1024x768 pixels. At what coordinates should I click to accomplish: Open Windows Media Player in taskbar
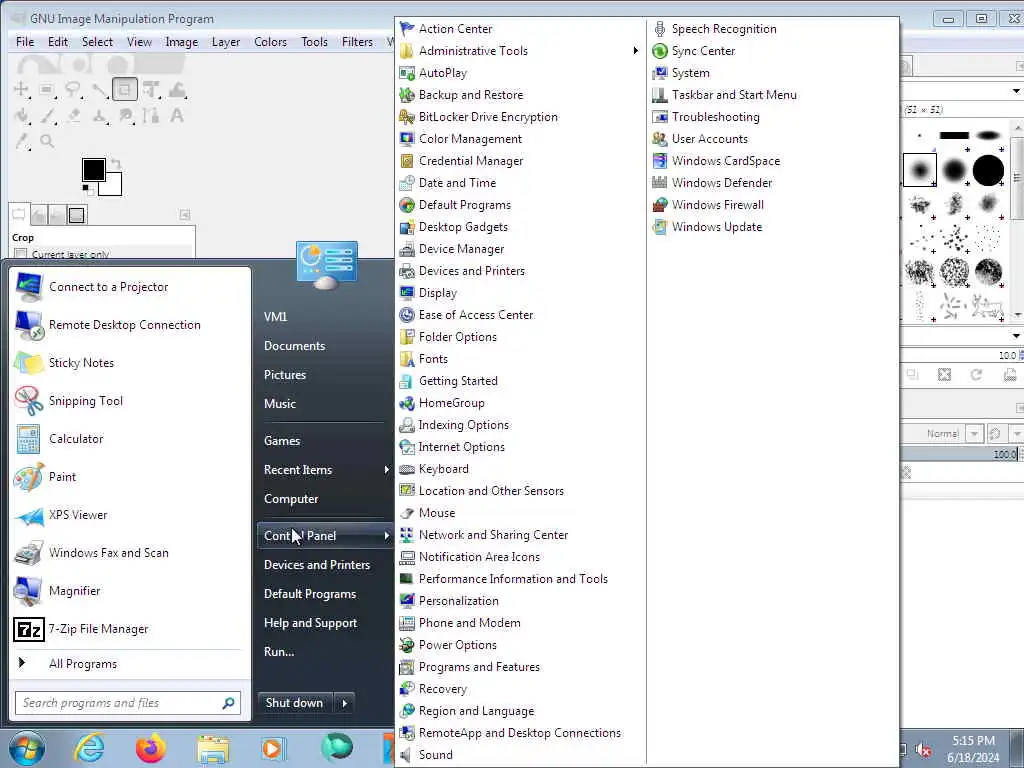273,748
